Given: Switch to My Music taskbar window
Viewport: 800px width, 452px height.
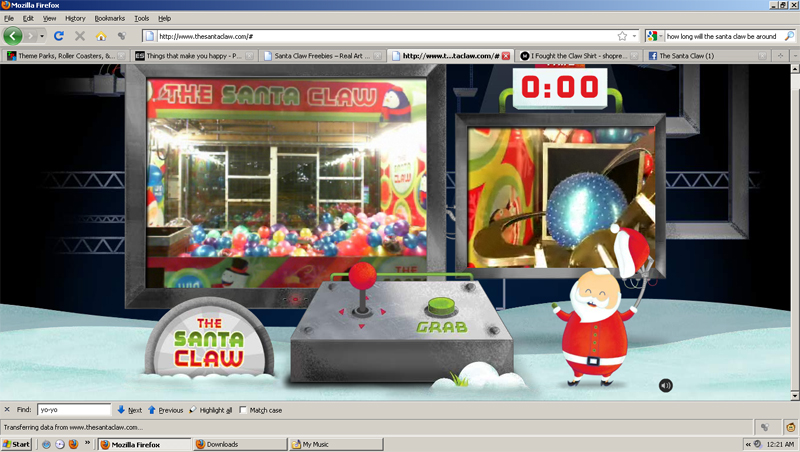Looking at the screenshot, I should tap(336, 444).
